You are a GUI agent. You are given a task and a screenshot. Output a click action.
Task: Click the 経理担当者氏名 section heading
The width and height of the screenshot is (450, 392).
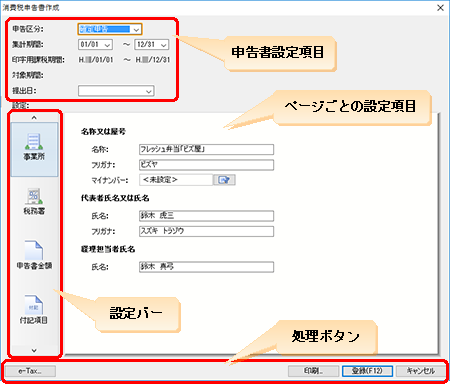point(108,249)
